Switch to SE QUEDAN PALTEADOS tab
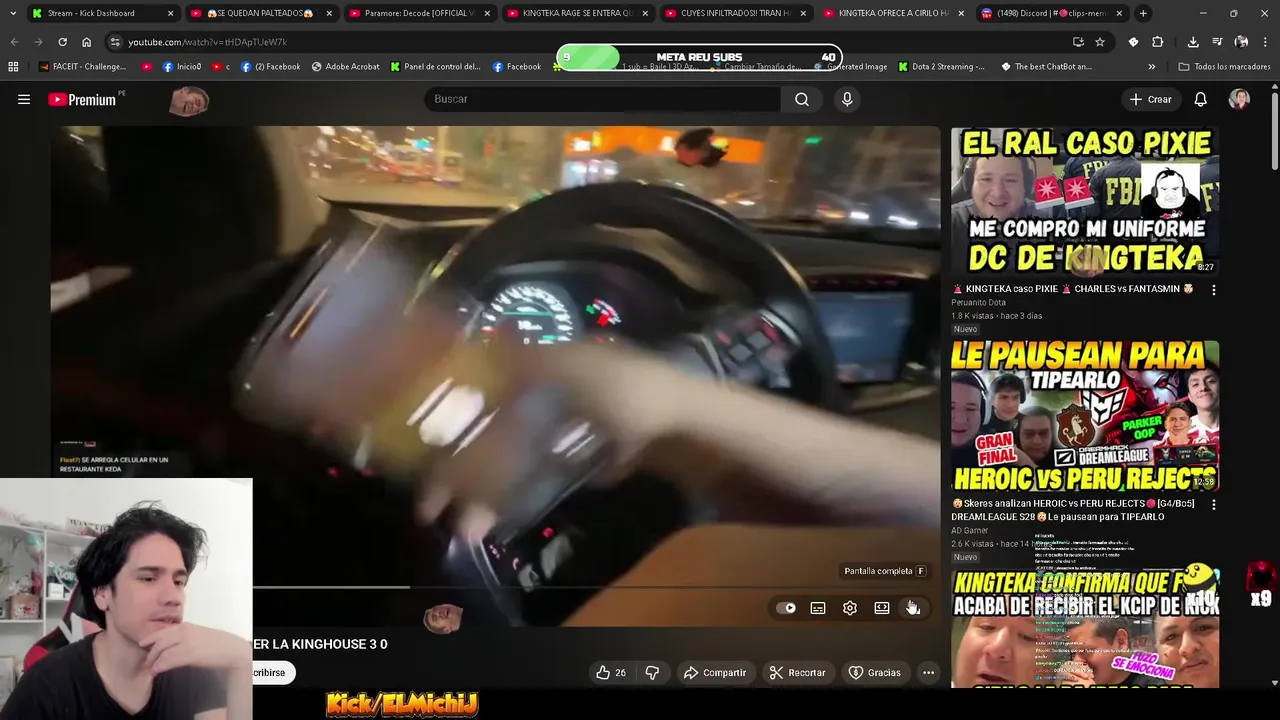 point(262,13)
